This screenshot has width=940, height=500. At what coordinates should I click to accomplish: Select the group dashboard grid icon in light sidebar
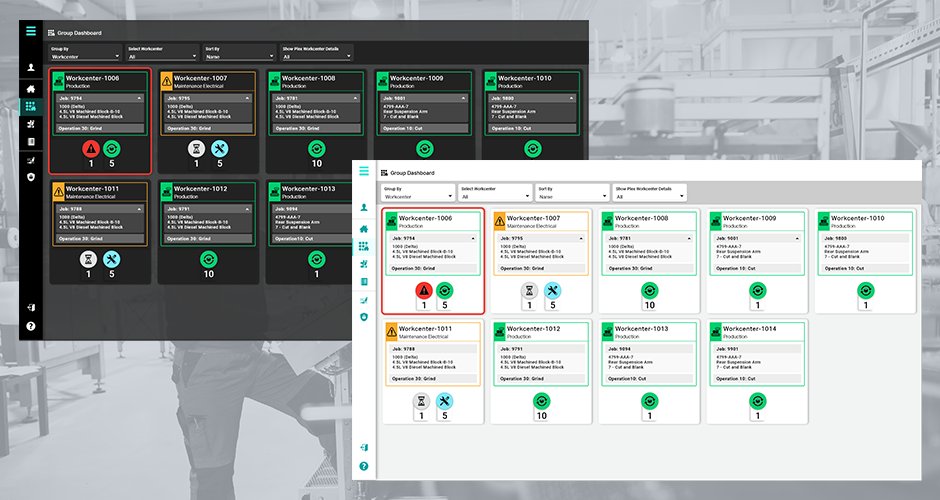364,246
